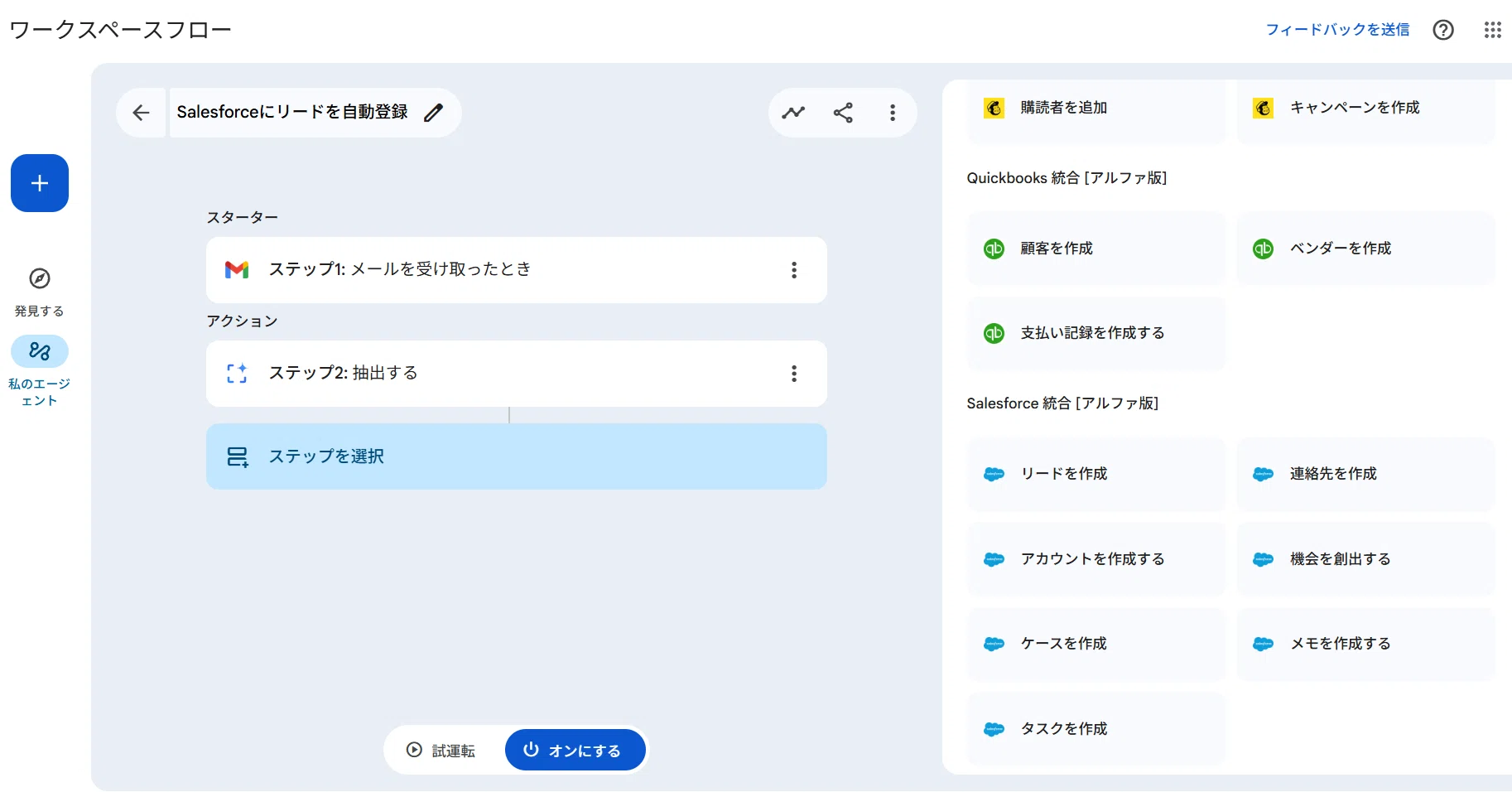Open the activity graph icon
1512x792 pixels.
point(793,113)
